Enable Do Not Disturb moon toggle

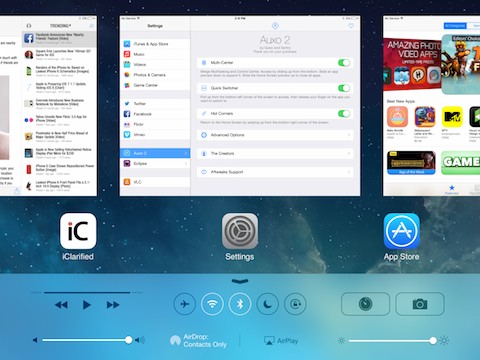(x=267, y=304)
